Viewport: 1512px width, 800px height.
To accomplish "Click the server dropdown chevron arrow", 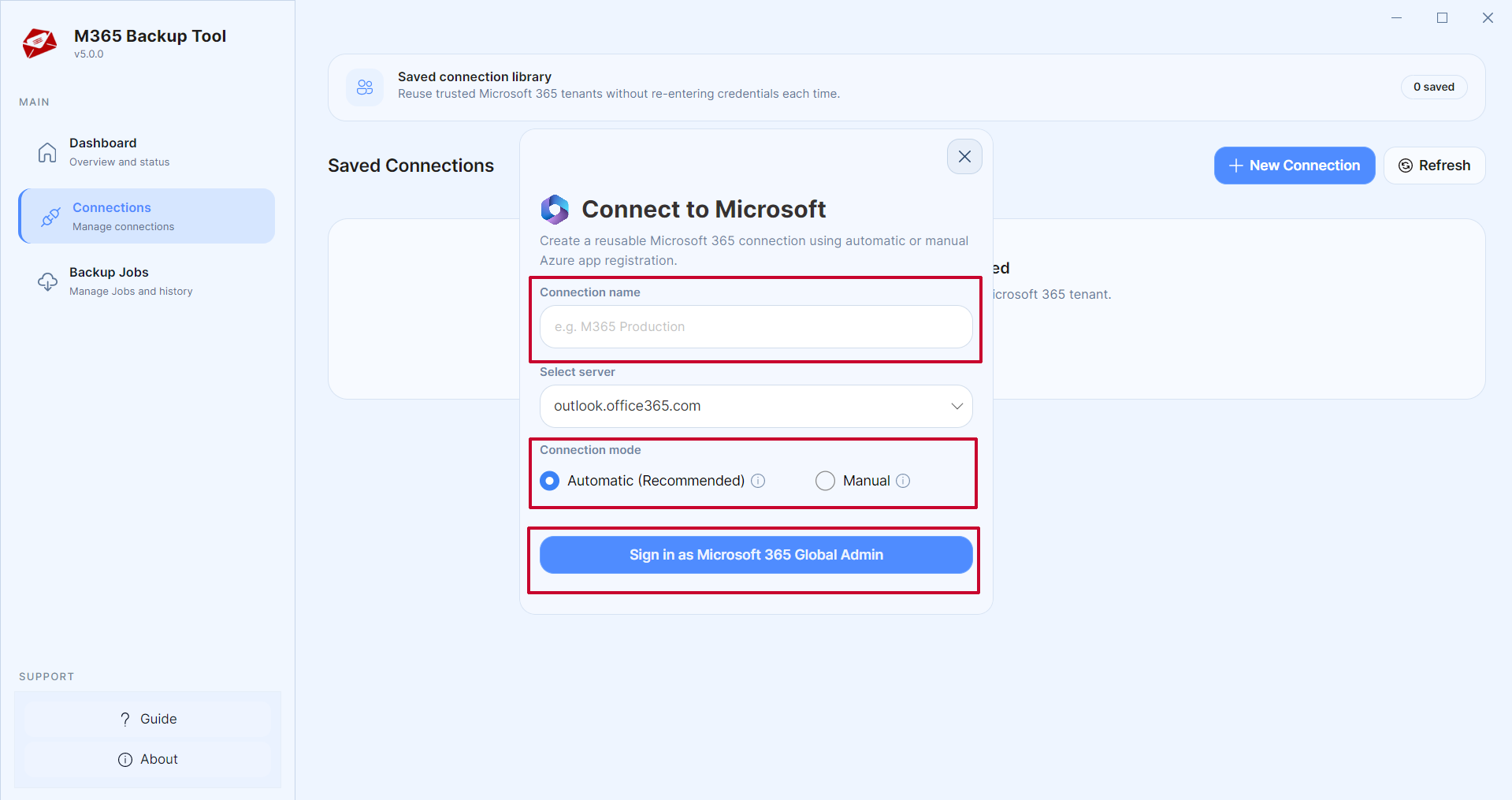I will click(957, 406).
